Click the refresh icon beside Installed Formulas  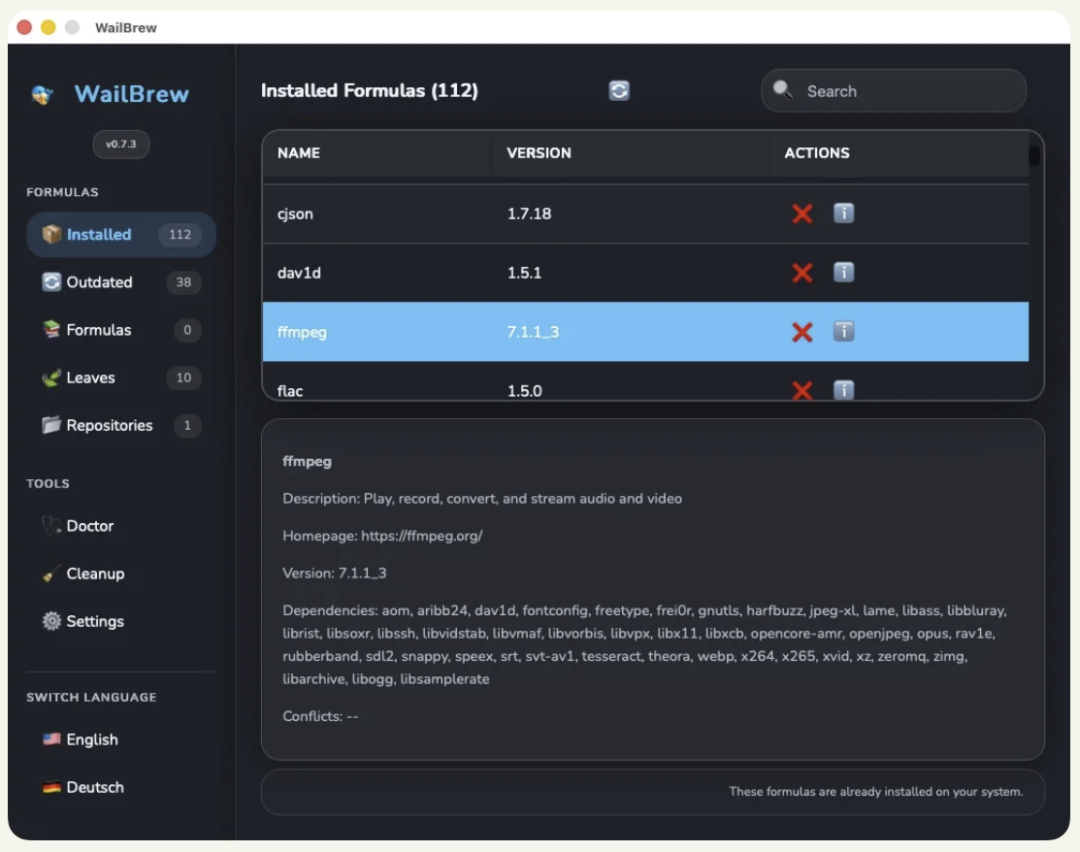(x=619, y=91)
